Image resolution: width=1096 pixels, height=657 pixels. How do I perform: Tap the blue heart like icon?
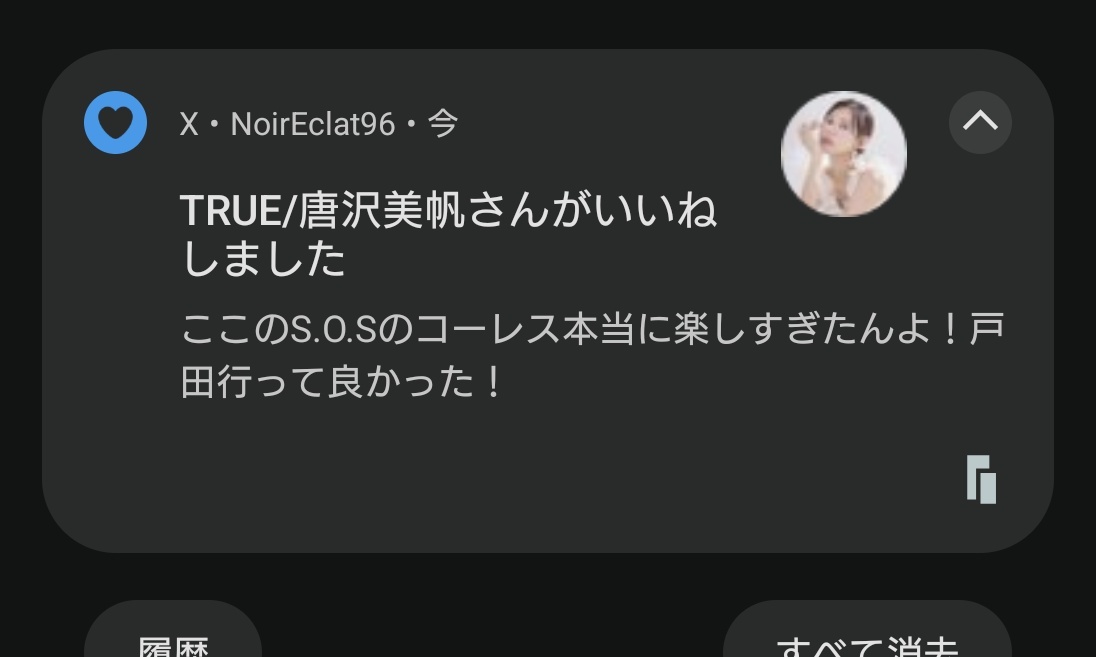pos(115,122)
